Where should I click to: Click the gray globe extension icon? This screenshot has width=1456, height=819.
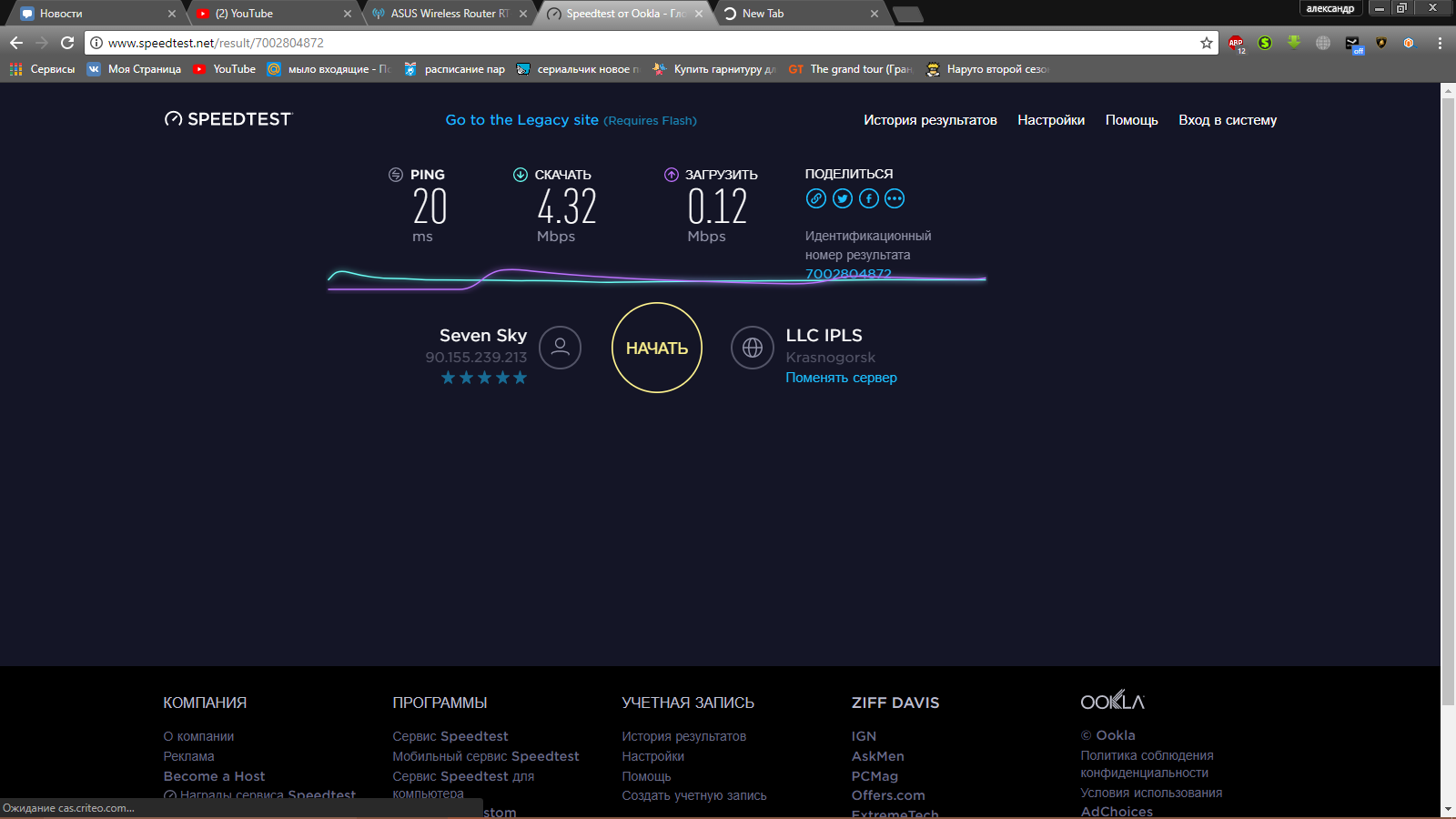point(1323,43)
